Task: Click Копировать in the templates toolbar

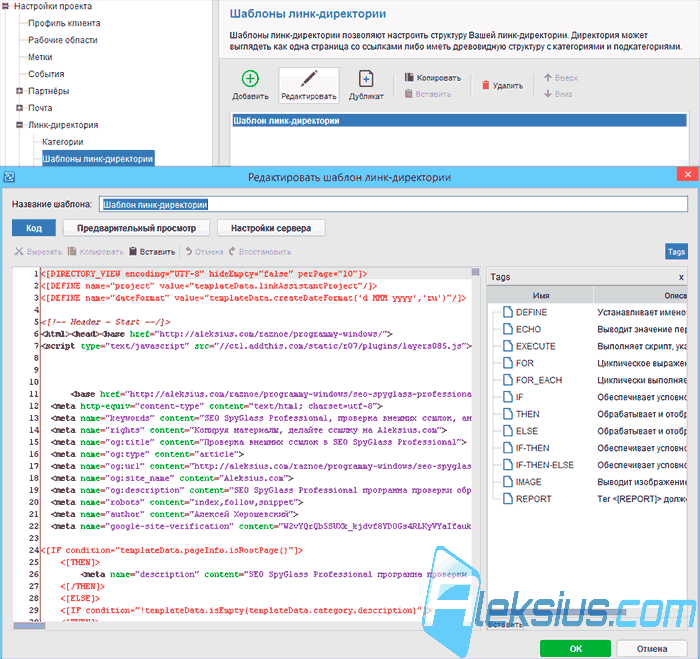Action: (433, 78)
